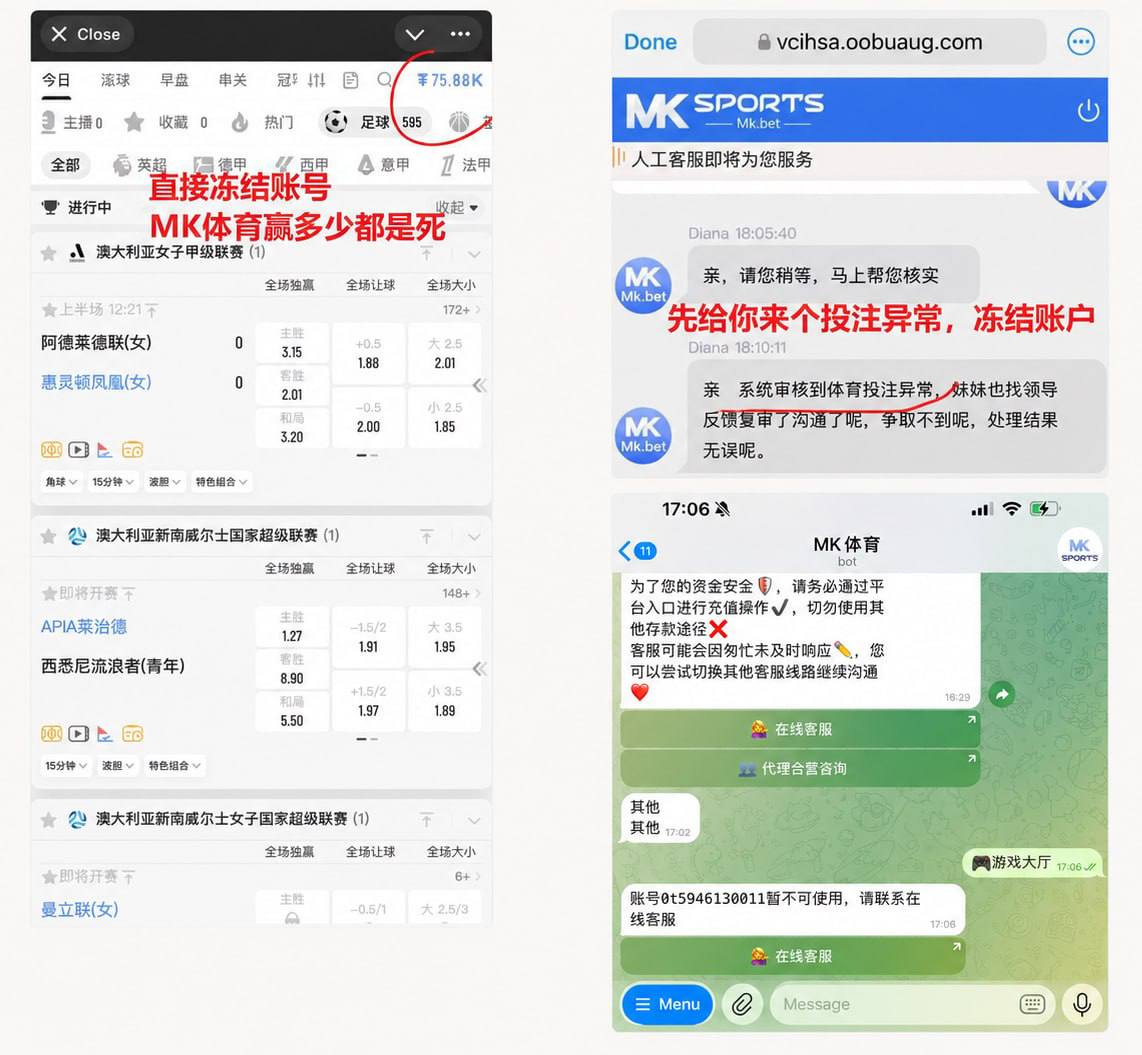Pin 澳大利亚女子甲级联赛 to top
This screenshot has height=1055, width=1142.
[x=427, y=253]
